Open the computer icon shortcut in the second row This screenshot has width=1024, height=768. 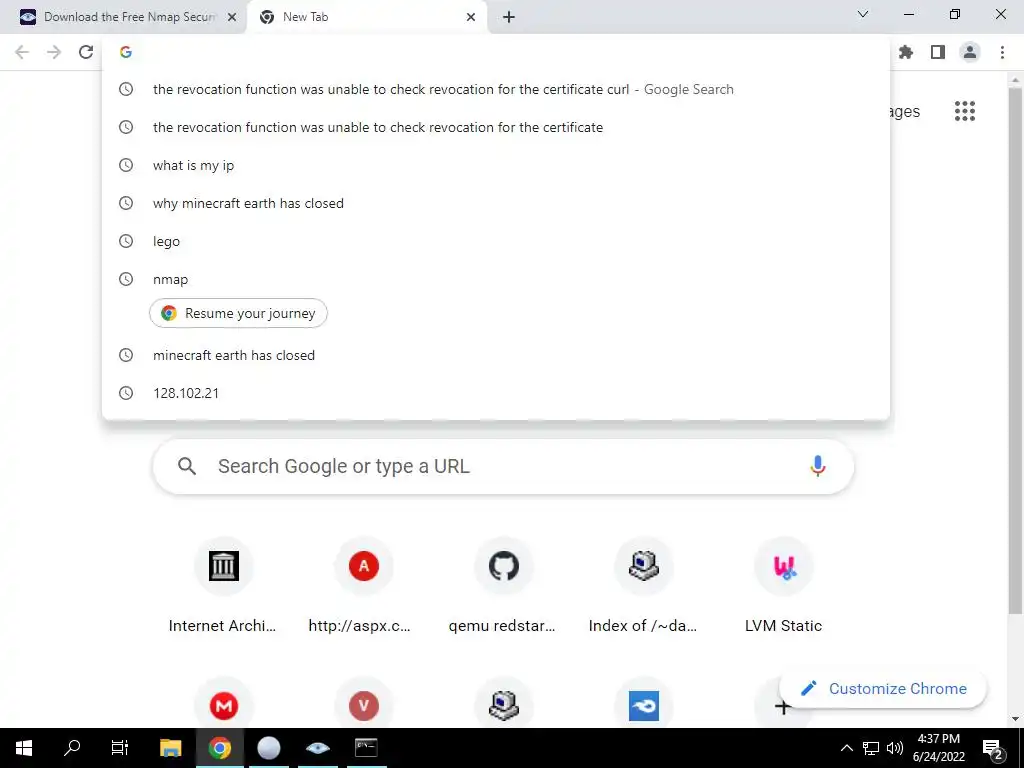pos(504,705)
